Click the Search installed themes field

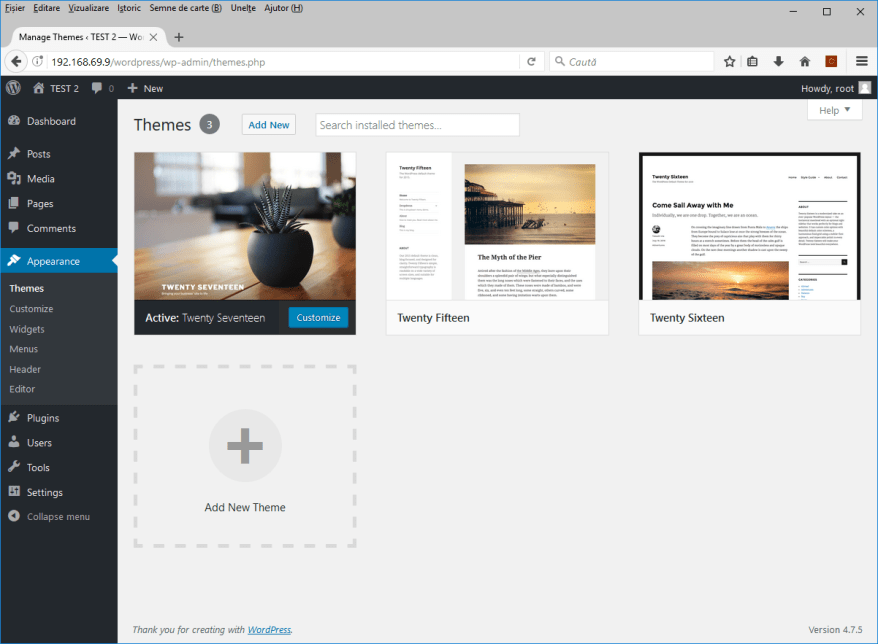coord(417,125)
